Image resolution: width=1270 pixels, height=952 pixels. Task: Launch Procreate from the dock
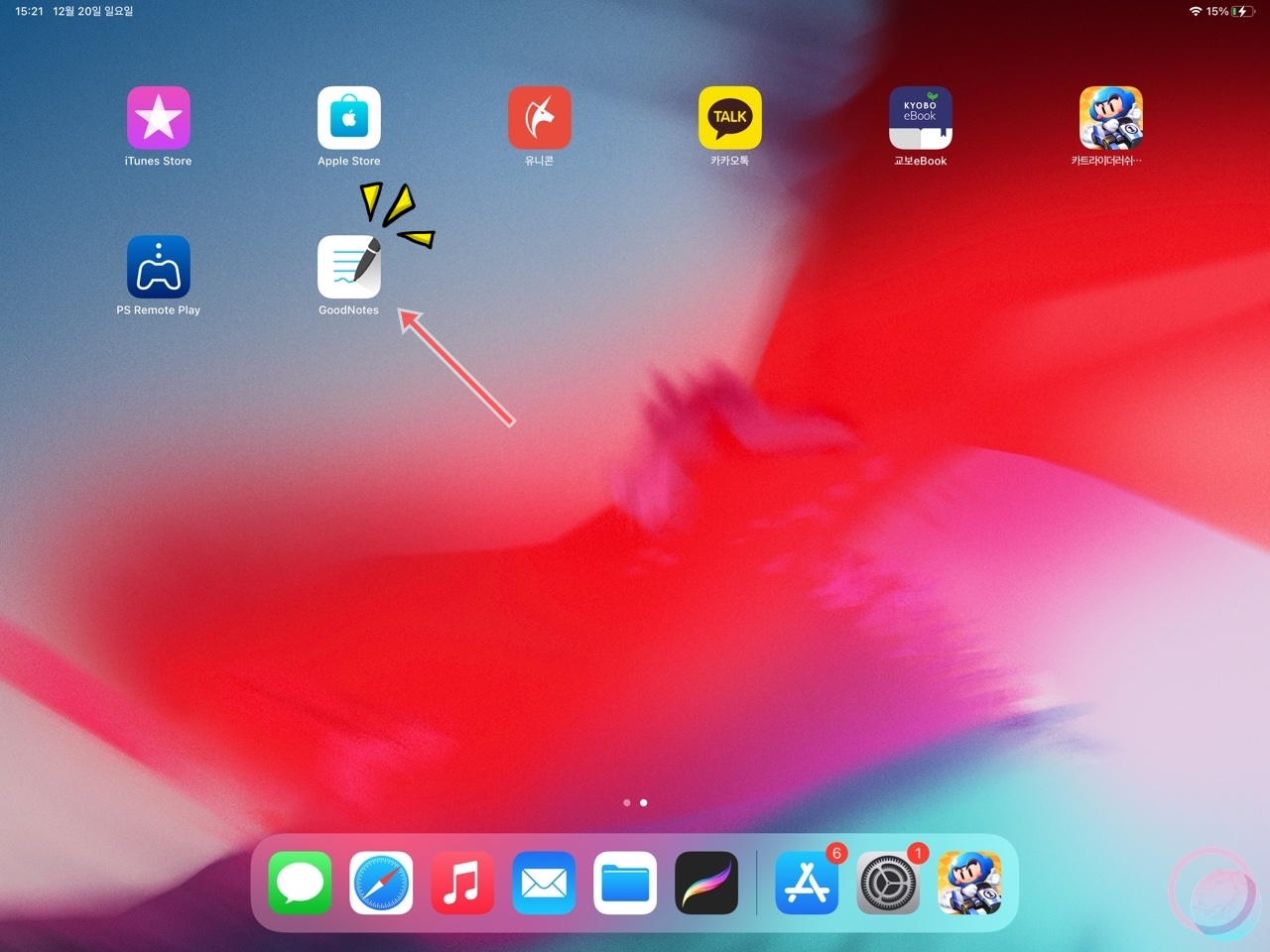(x=706, y=883)
